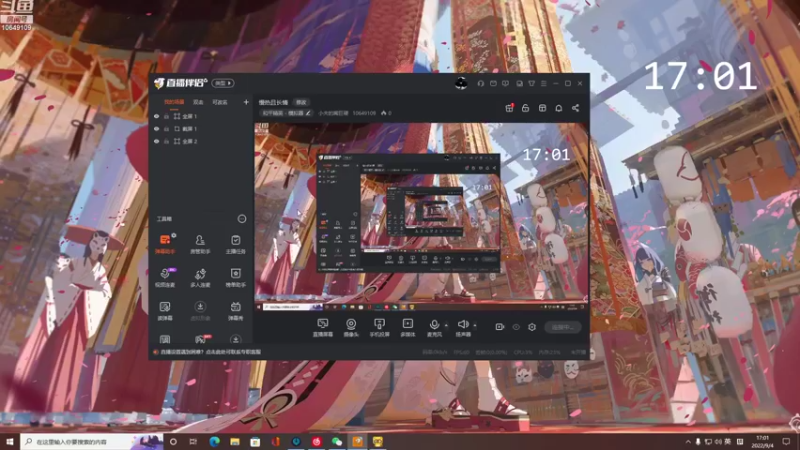
Task: Open the 读弹幕 read-danmaku tool
Action: (x=165, y=310)
